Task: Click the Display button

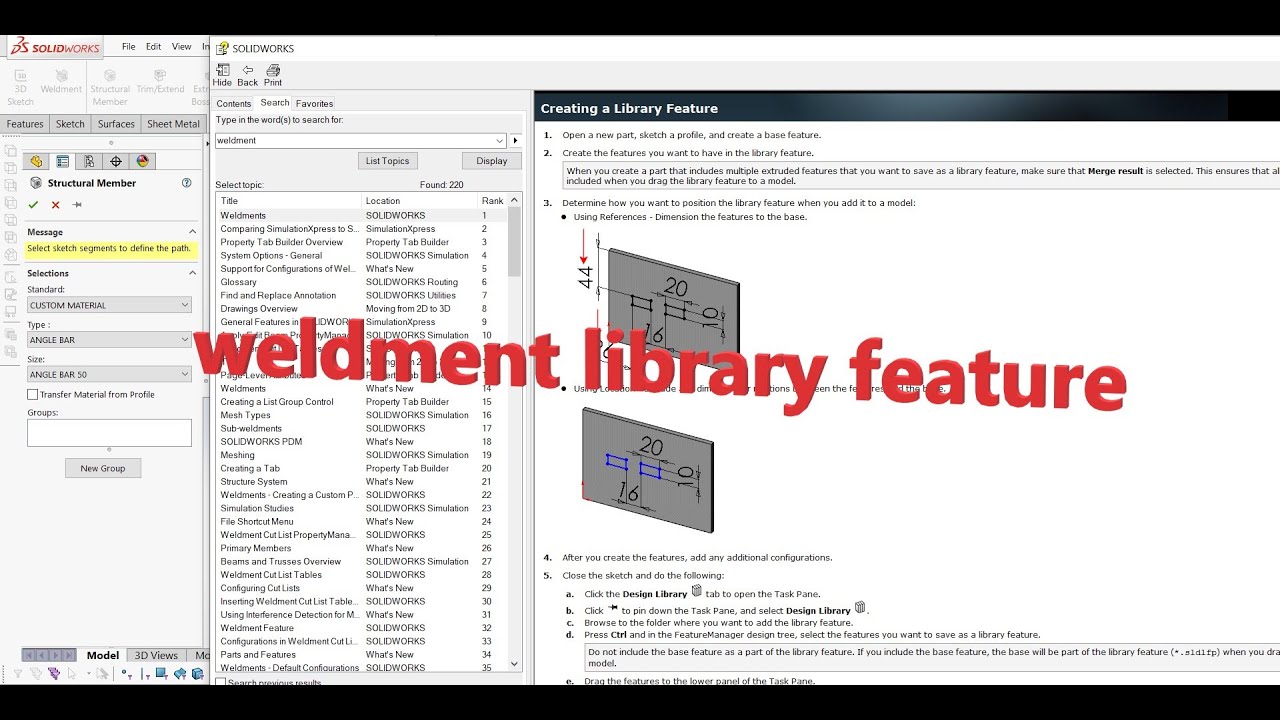Action: pyautogui.click(x=491, y=161)
